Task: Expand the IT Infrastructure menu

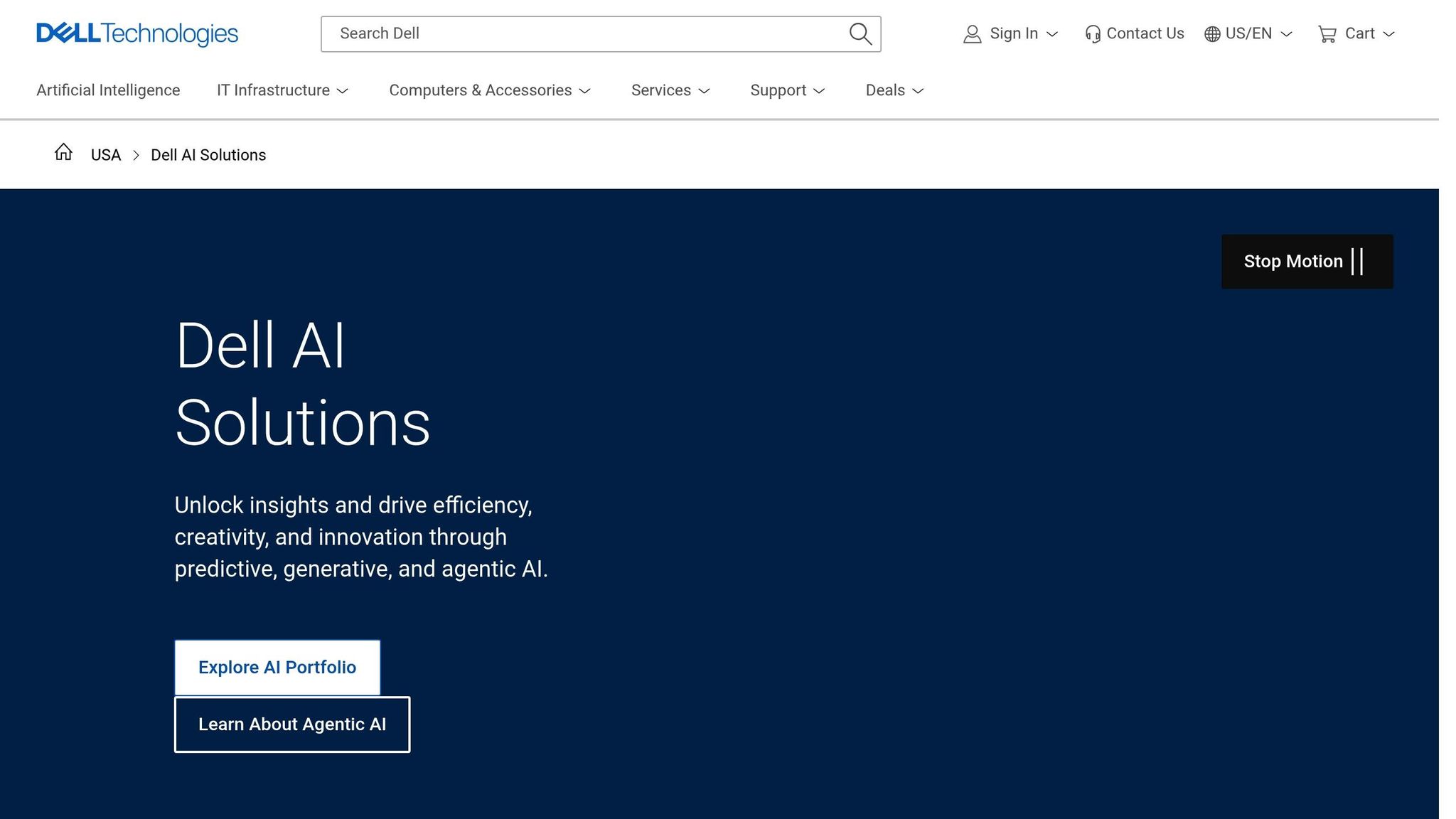Action: (x=282, y=90)
